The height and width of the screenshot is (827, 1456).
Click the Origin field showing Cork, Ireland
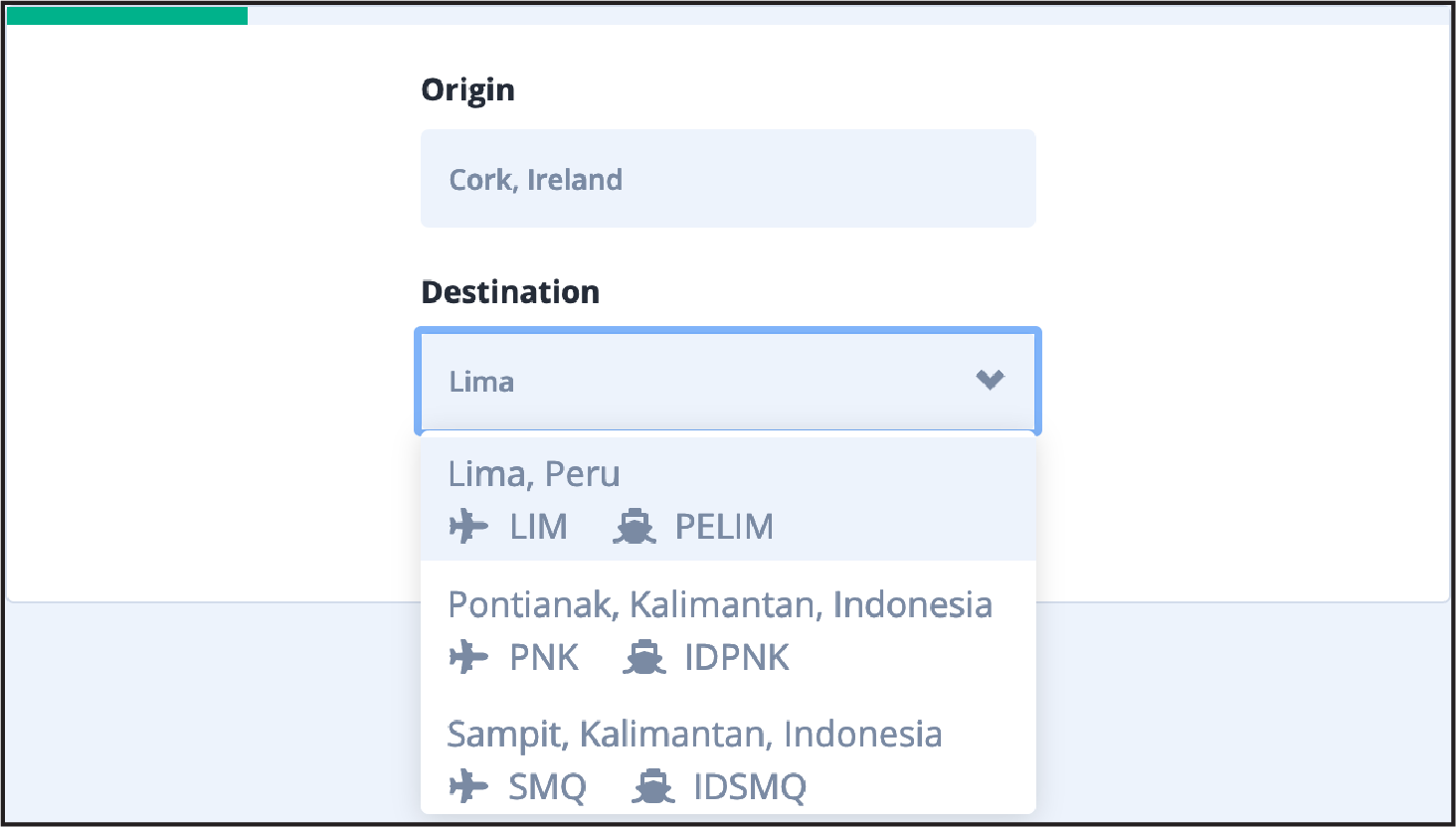click(728, 179)
